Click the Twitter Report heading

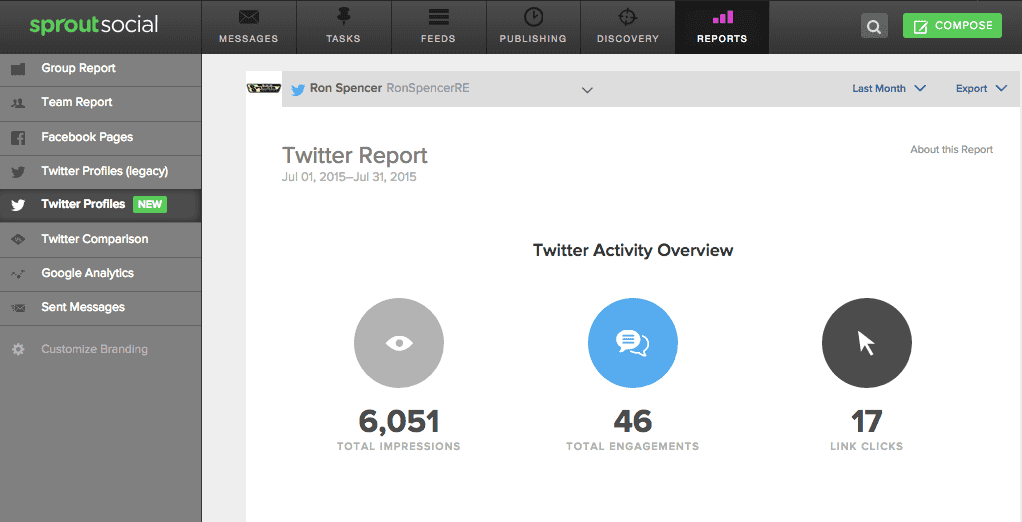tap(355, 156)
